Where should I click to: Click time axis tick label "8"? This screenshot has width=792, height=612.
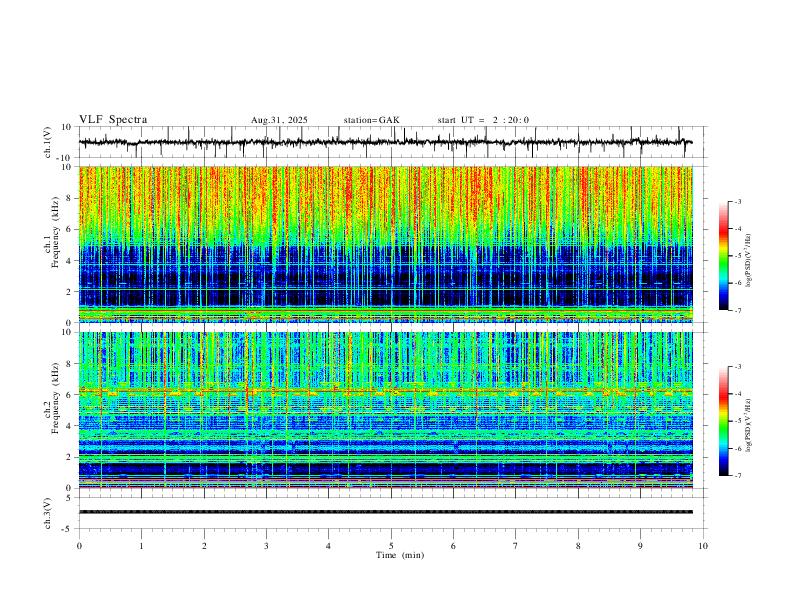578,546
